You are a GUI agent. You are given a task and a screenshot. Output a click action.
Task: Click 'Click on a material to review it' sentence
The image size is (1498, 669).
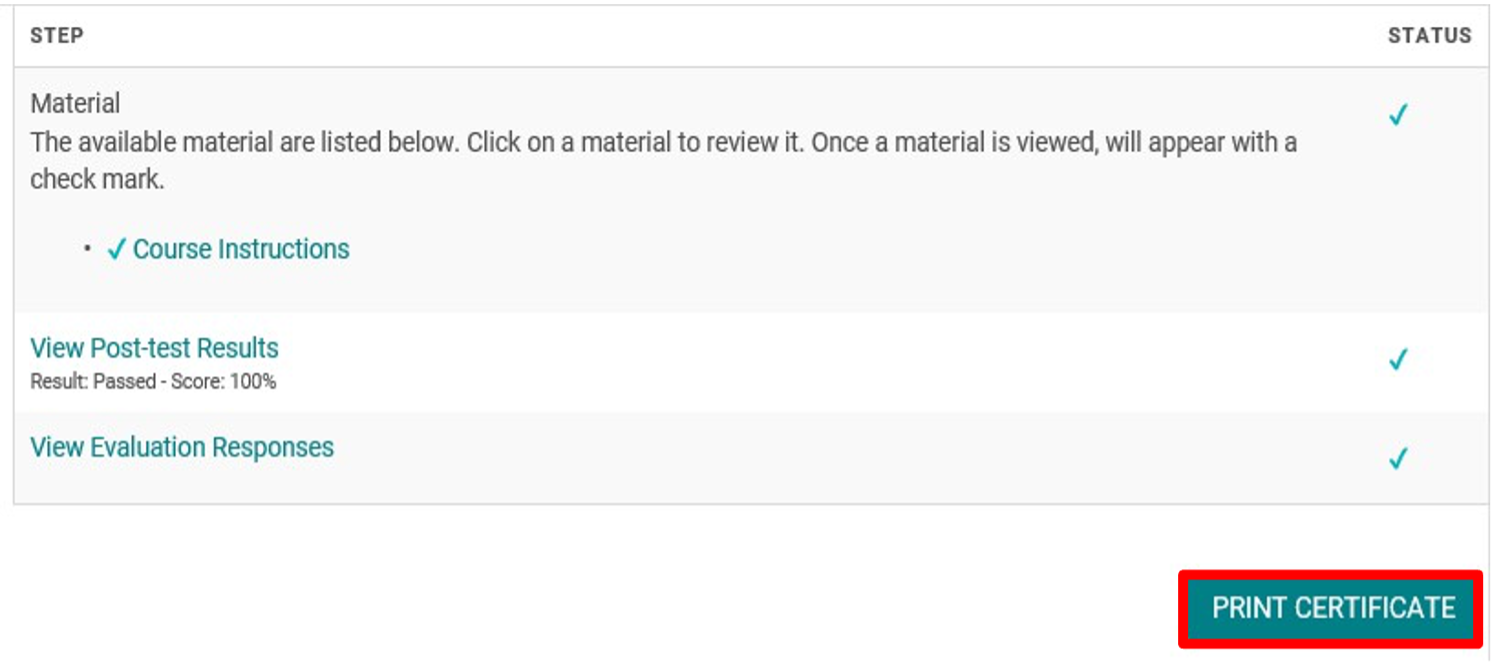click(x=634, y=142)
